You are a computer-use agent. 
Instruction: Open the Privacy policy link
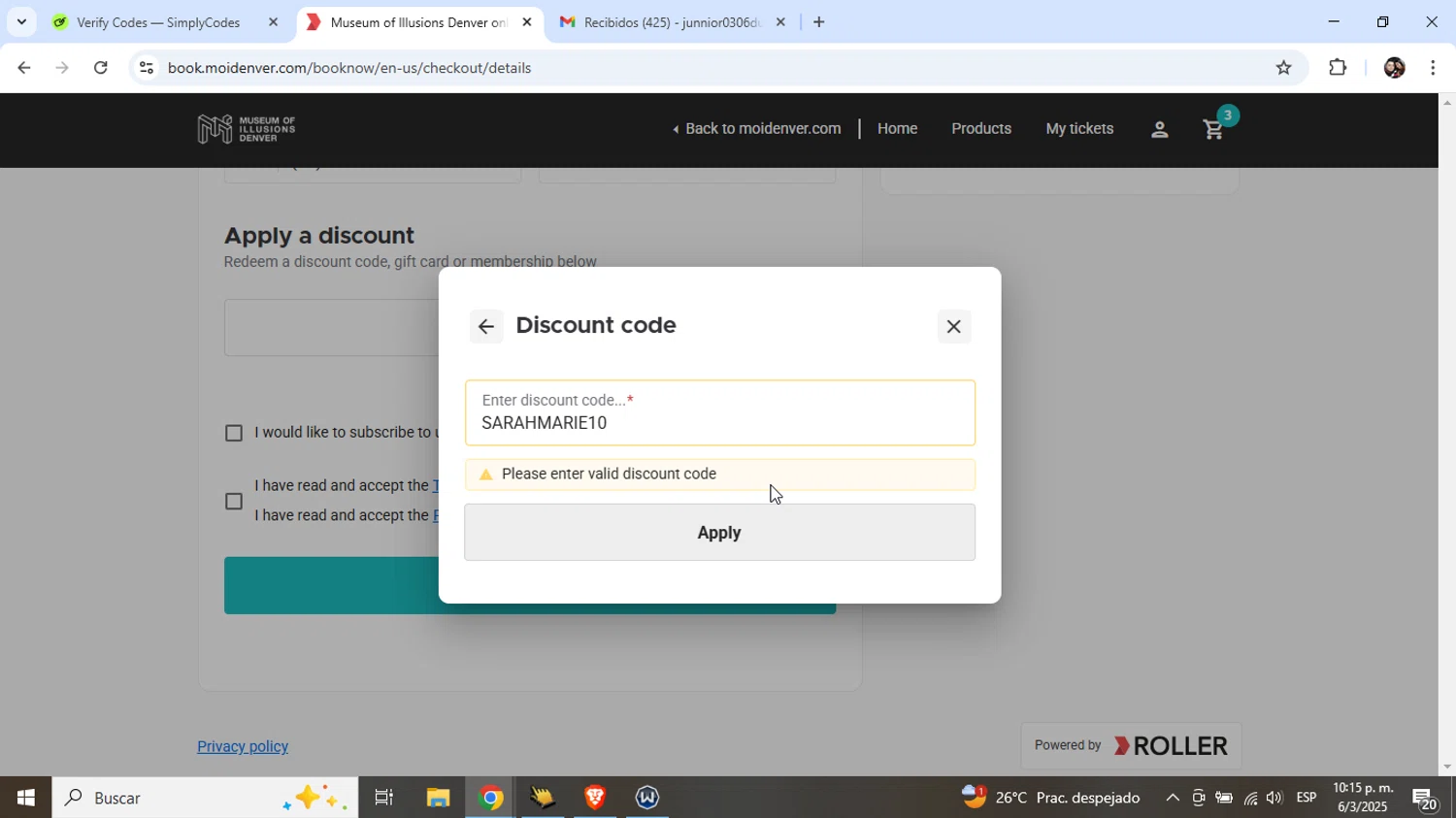[x=243, y=746]
